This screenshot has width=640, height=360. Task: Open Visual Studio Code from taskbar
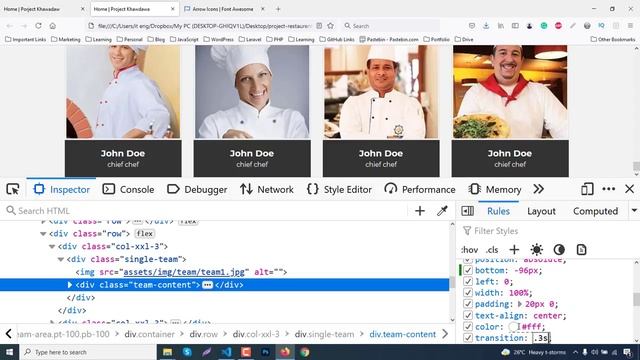click(x=227, y=352)
